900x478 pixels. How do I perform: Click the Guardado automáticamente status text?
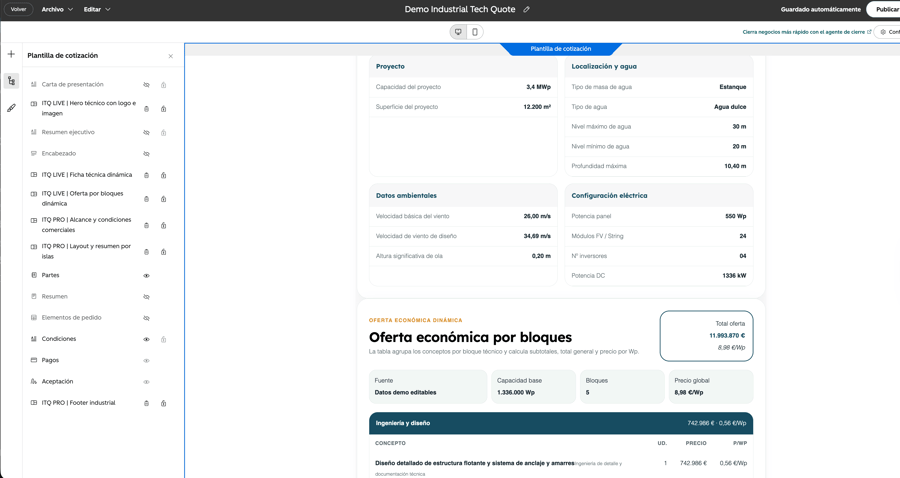(820, 9)
